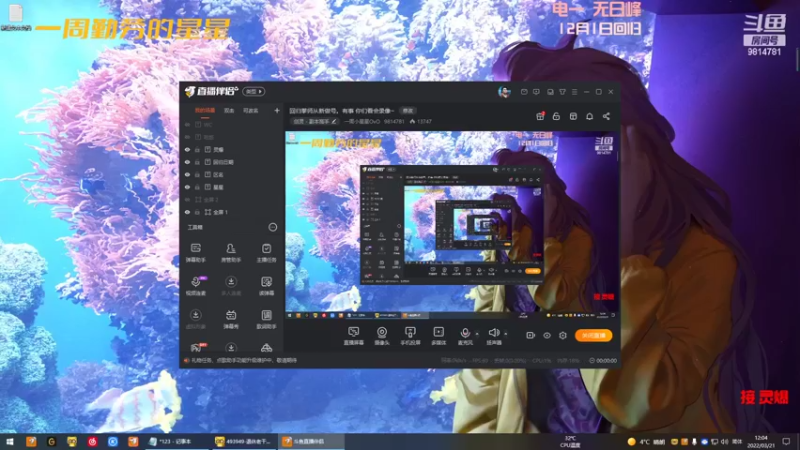Viewport: 800px width, 450px height.
Task: Launch 视频连麦 with the purple badge
Action: pos(195,286)
